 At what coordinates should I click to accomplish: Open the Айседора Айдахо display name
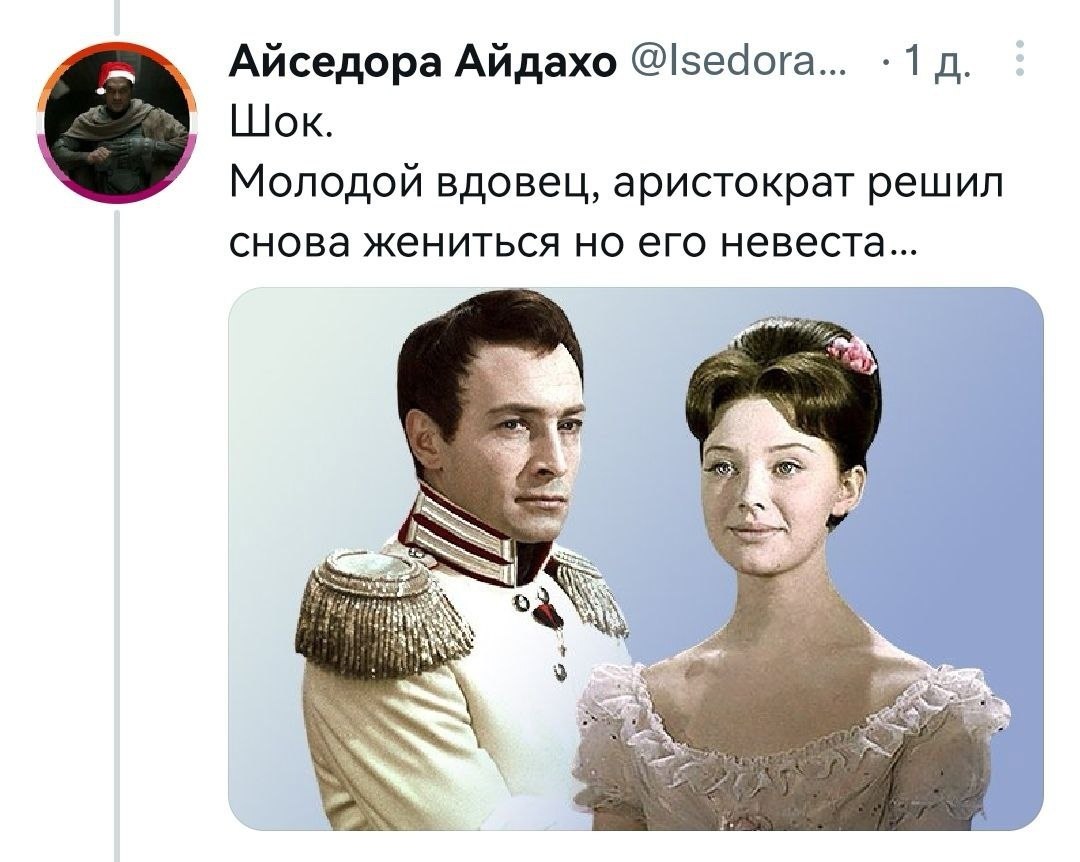(422, 64)
